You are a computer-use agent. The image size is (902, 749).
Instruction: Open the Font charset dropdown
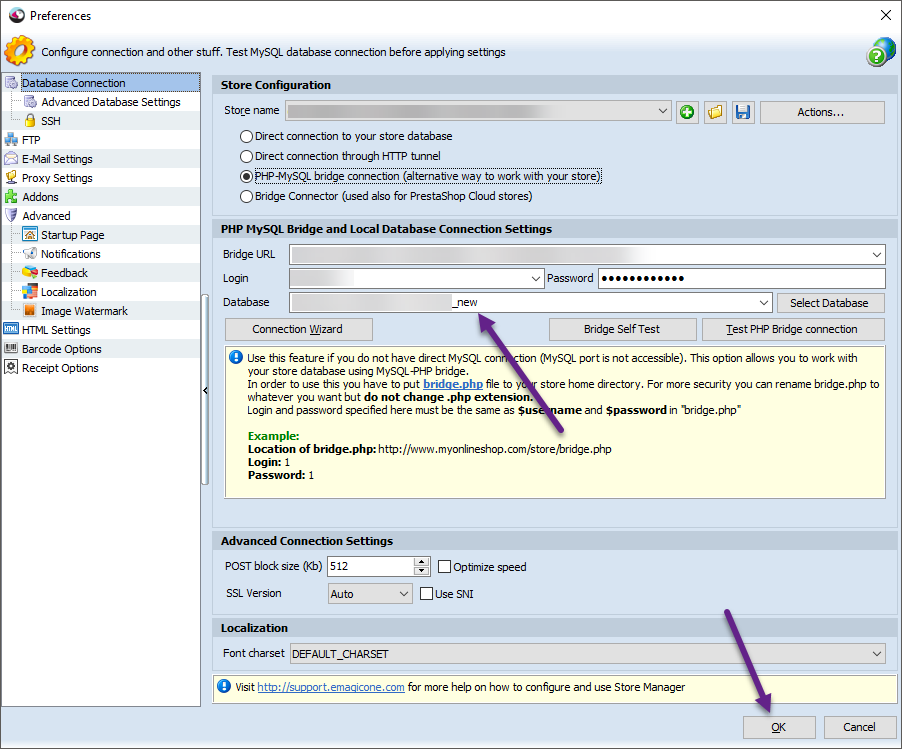[x=877, y=654]
